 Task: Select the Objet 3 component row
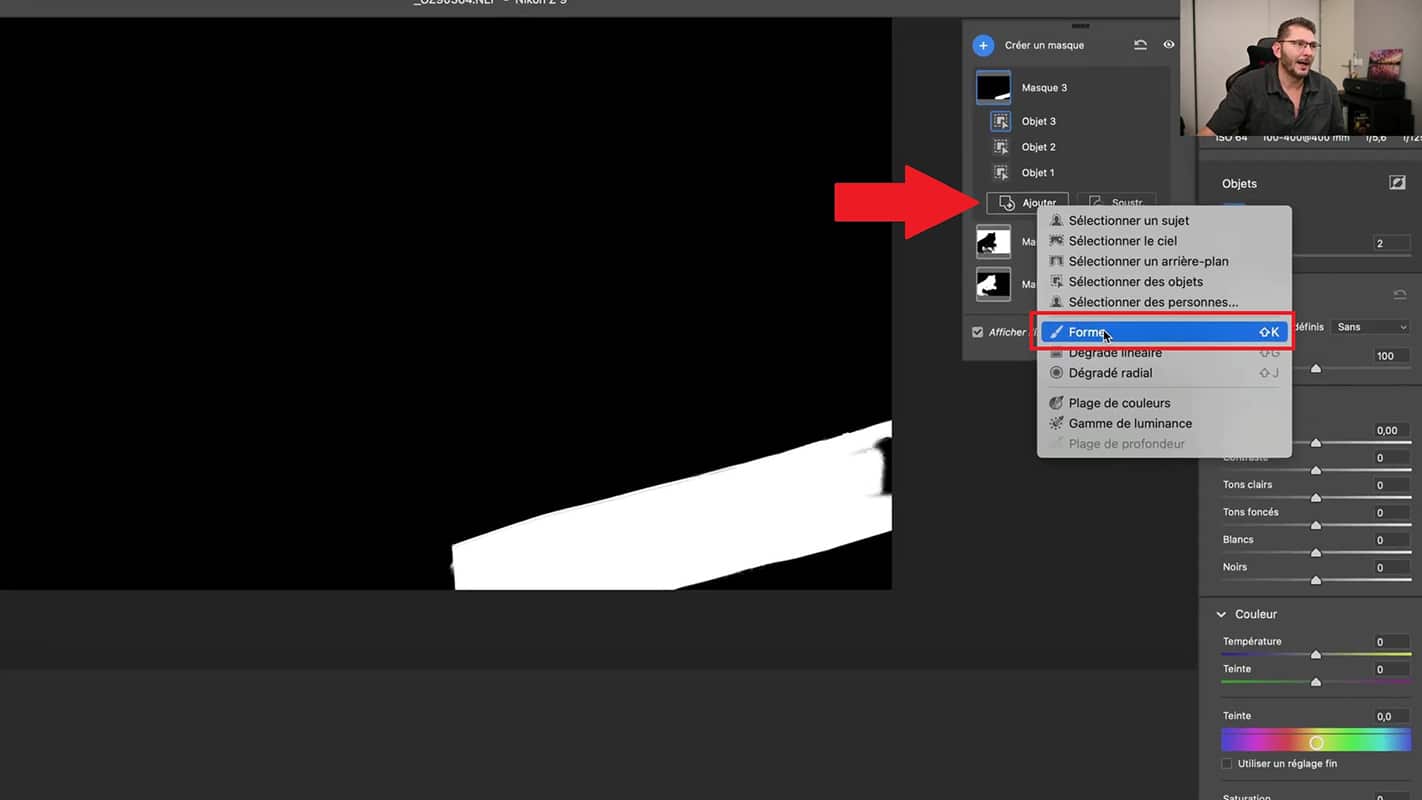(1072, 121)
